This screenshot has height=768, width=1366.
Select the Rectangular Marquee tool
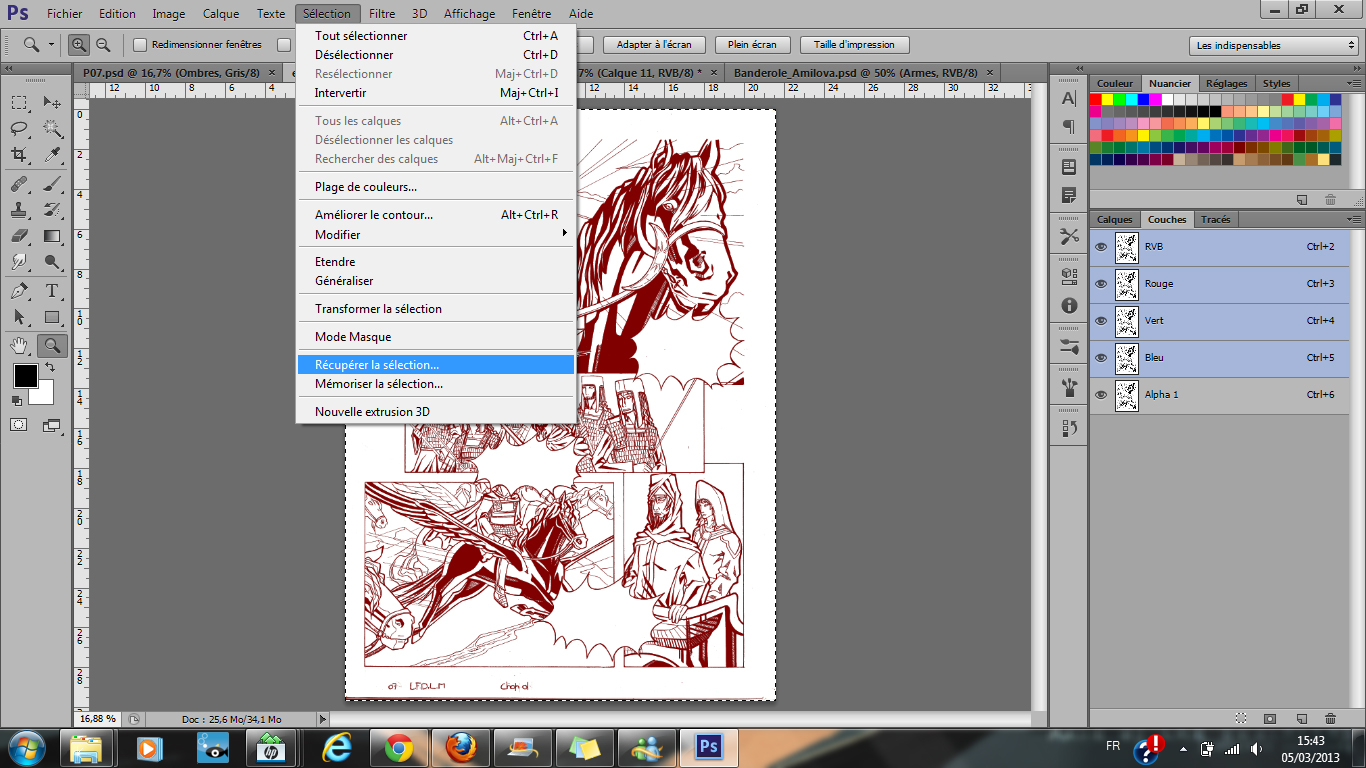click(x=19, y=103)
